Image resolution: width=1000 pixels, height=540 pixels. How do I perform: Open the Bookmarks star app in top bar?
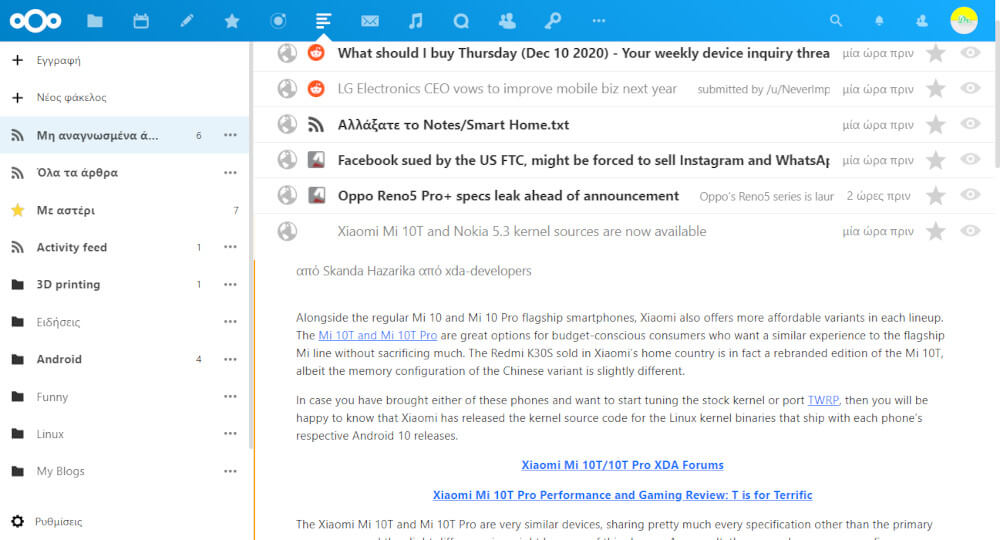point(232,21)
